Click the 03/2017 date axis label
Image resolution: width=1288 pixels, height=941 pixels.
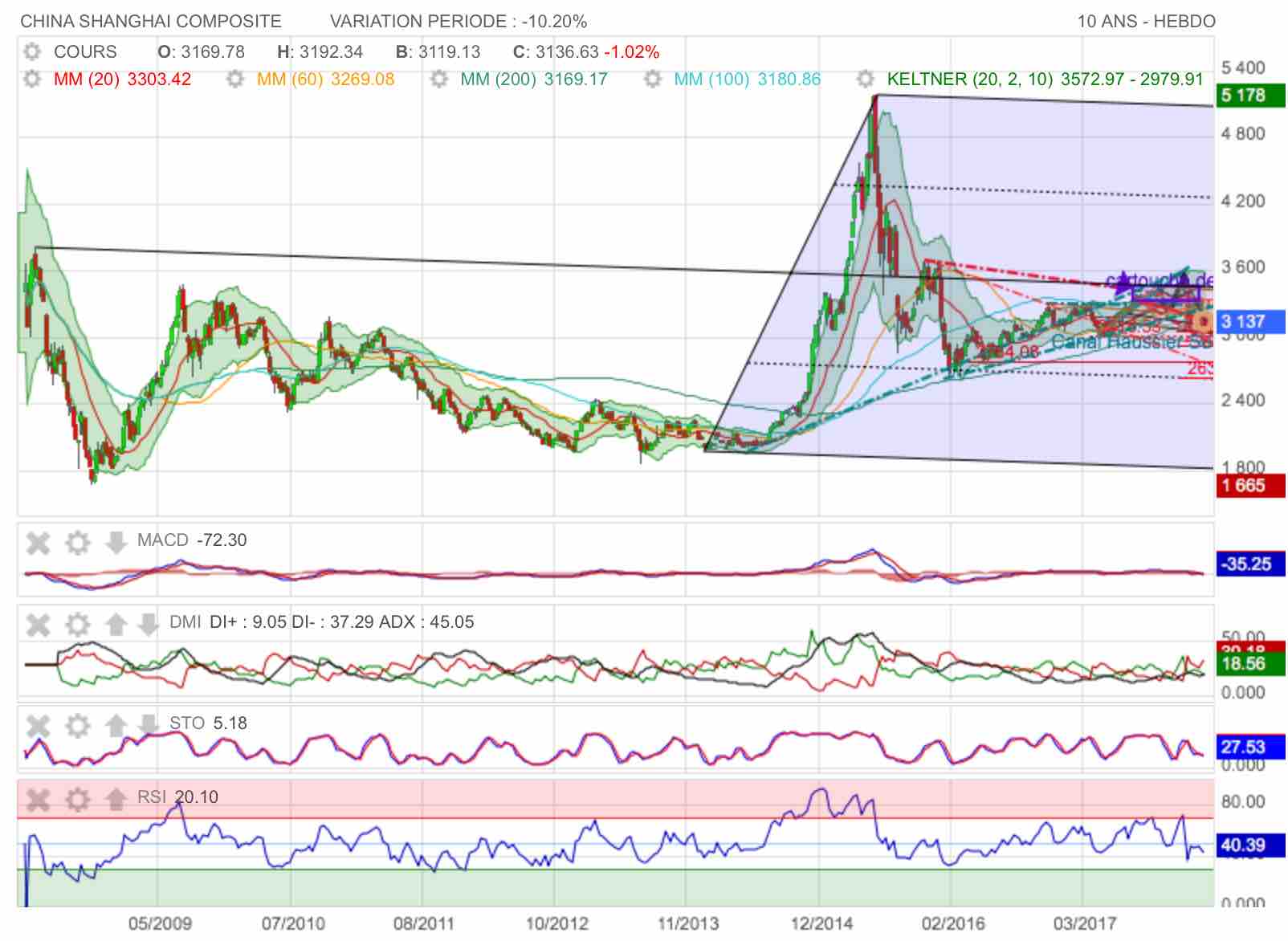point(1085,923)
